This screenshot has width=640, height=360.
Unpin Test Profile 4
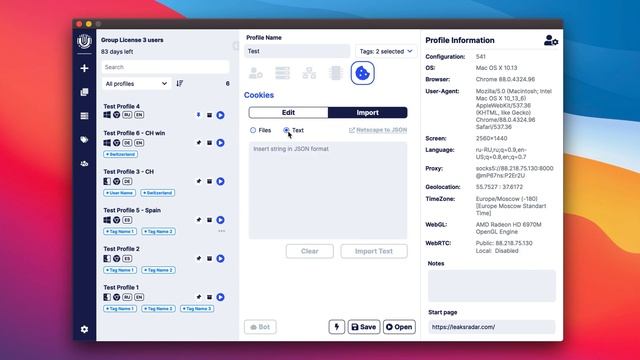click(x=199, y=115)
